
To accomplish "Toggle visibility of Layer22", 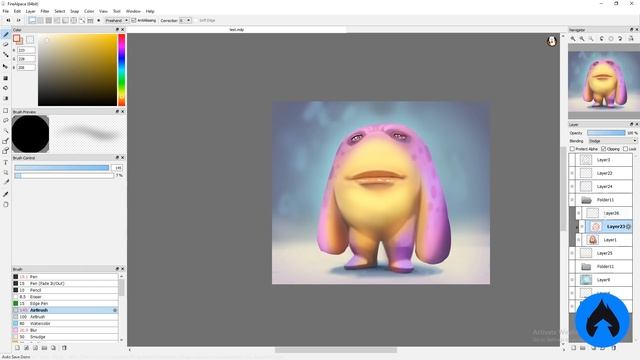I will pyautogui.click(x=572, y=173).
